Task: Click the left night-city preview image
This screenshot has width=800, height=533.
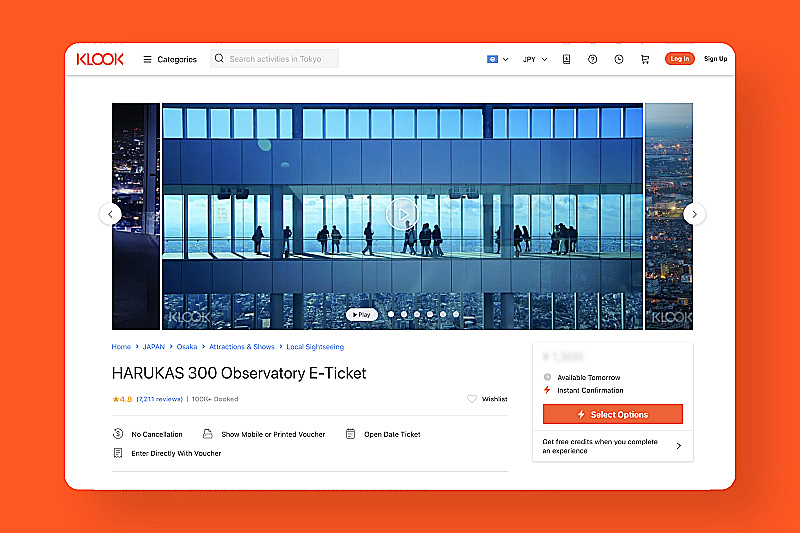Action: pyautogui.click(x=136, y=216)
